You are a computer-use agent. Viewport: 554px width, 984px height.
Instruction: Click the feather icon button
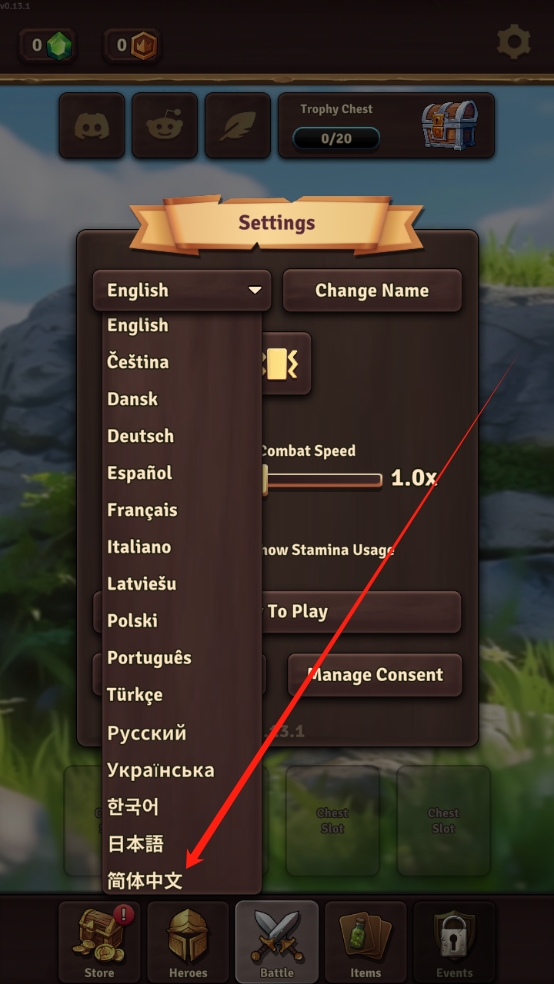(x=238, y=126)
